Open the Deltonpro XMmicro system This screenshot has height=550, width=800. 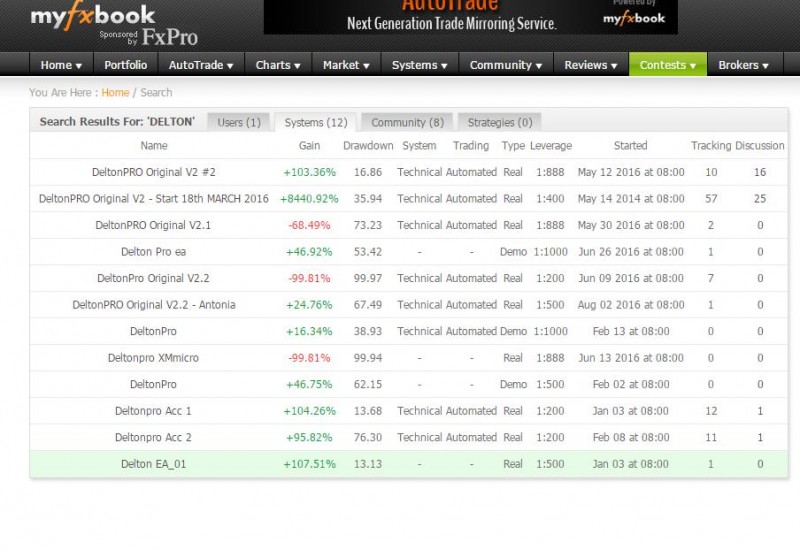(153, 358)
